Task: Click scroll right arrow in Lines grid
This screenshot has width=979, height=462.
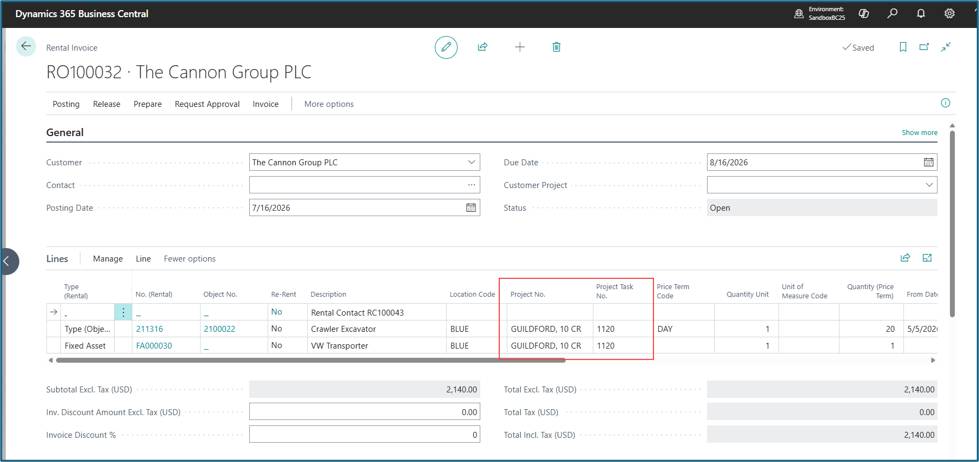Action: (x=933, y=360)
